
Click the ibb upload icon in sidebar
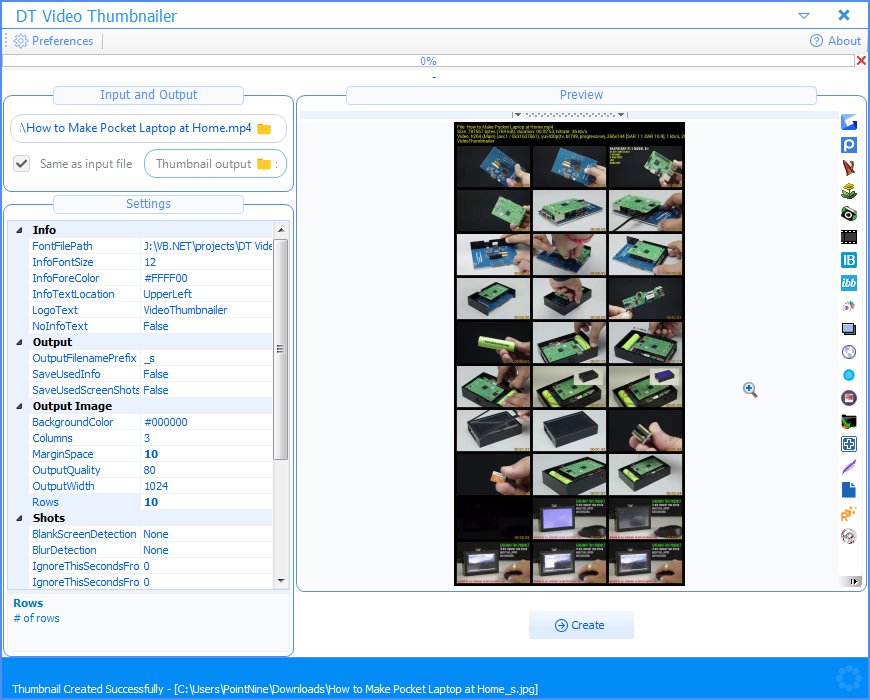(x=849, y=283)
